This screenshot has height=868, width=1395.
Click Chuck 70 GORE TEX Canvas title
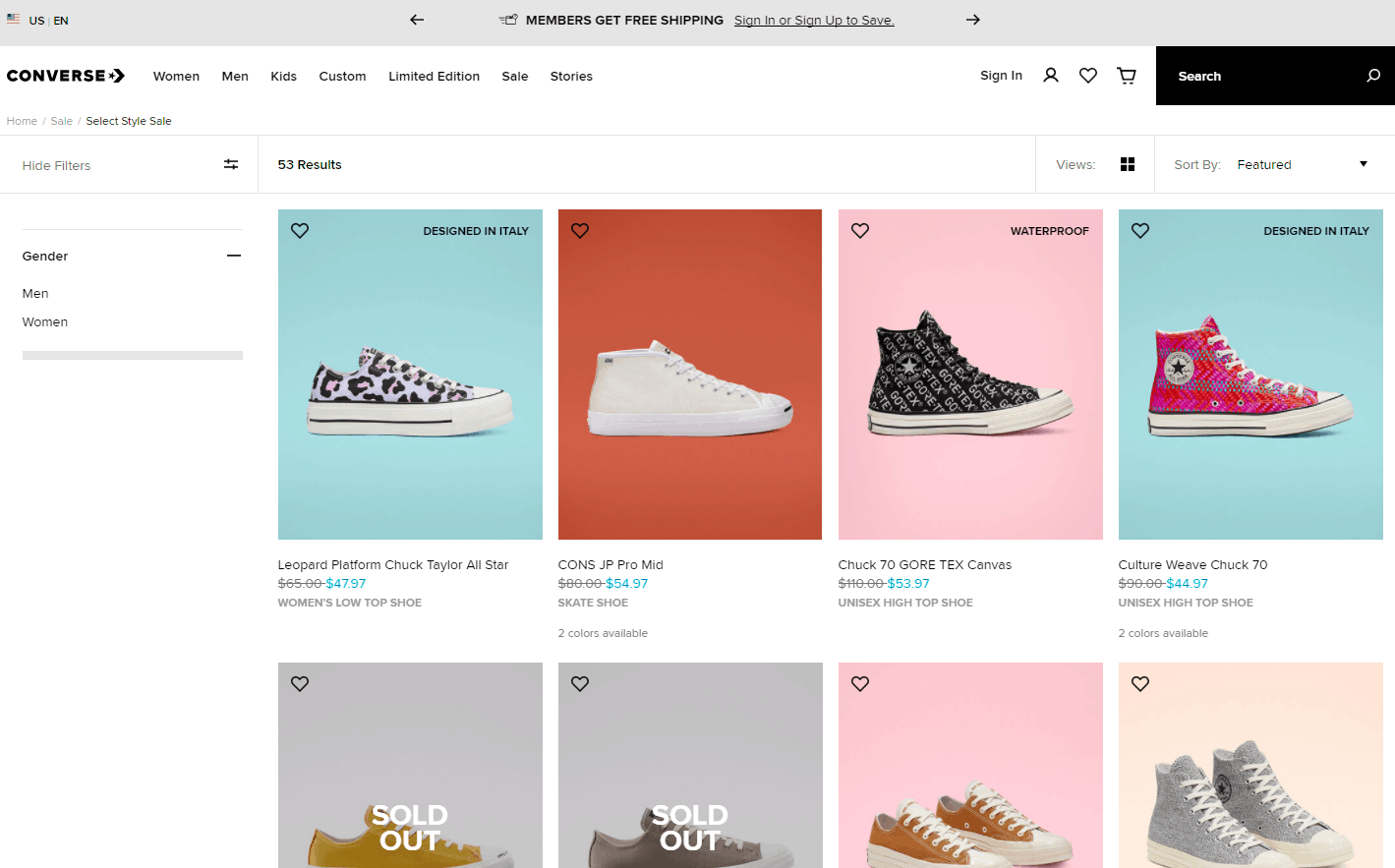point(925,564)
